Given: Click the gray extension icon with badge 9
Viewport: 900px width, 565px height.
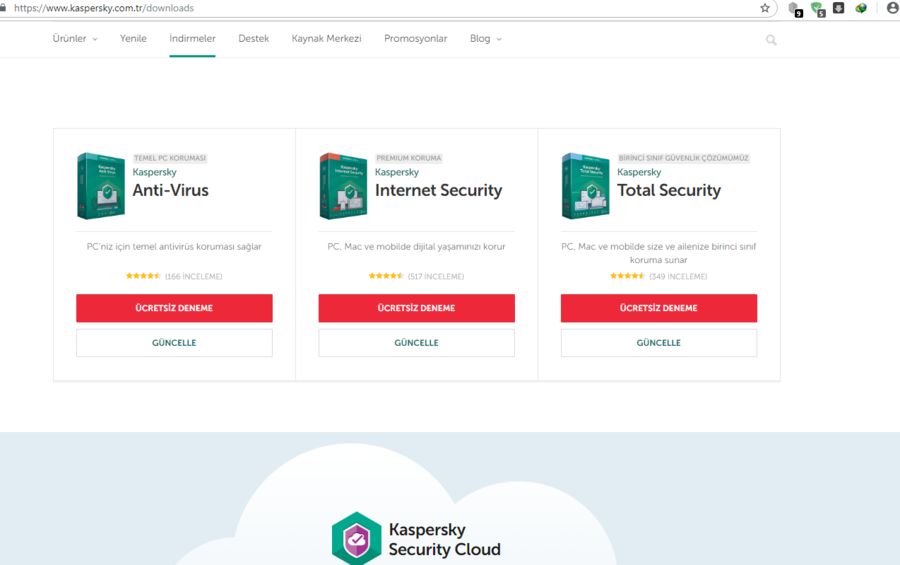Looking at the screenshot, I should tap(795, 9).
